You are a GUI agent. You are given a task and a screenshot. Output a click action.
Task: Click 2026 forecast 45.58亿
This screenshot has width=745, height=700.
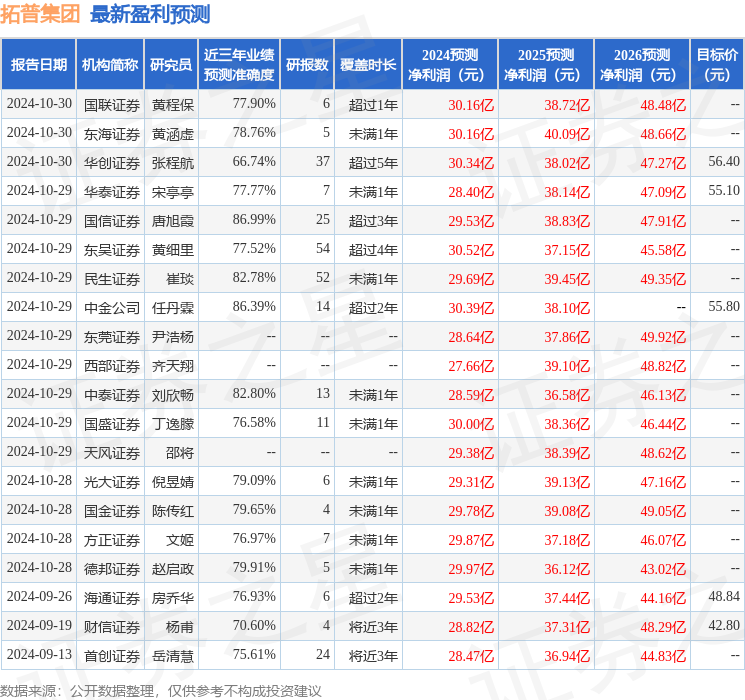(663, 250)
